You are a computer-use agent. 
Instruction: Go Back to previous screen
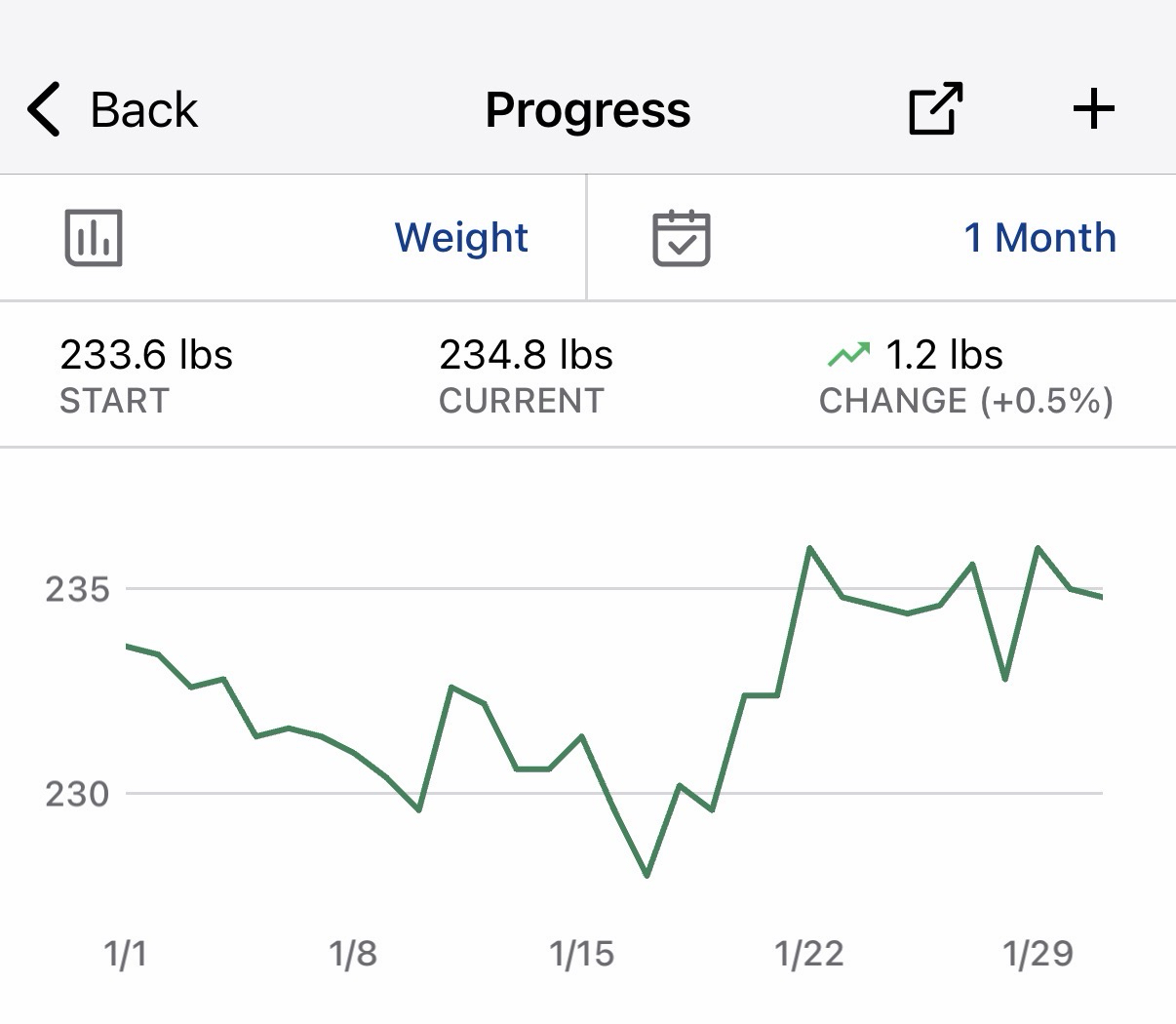(143, 109)
